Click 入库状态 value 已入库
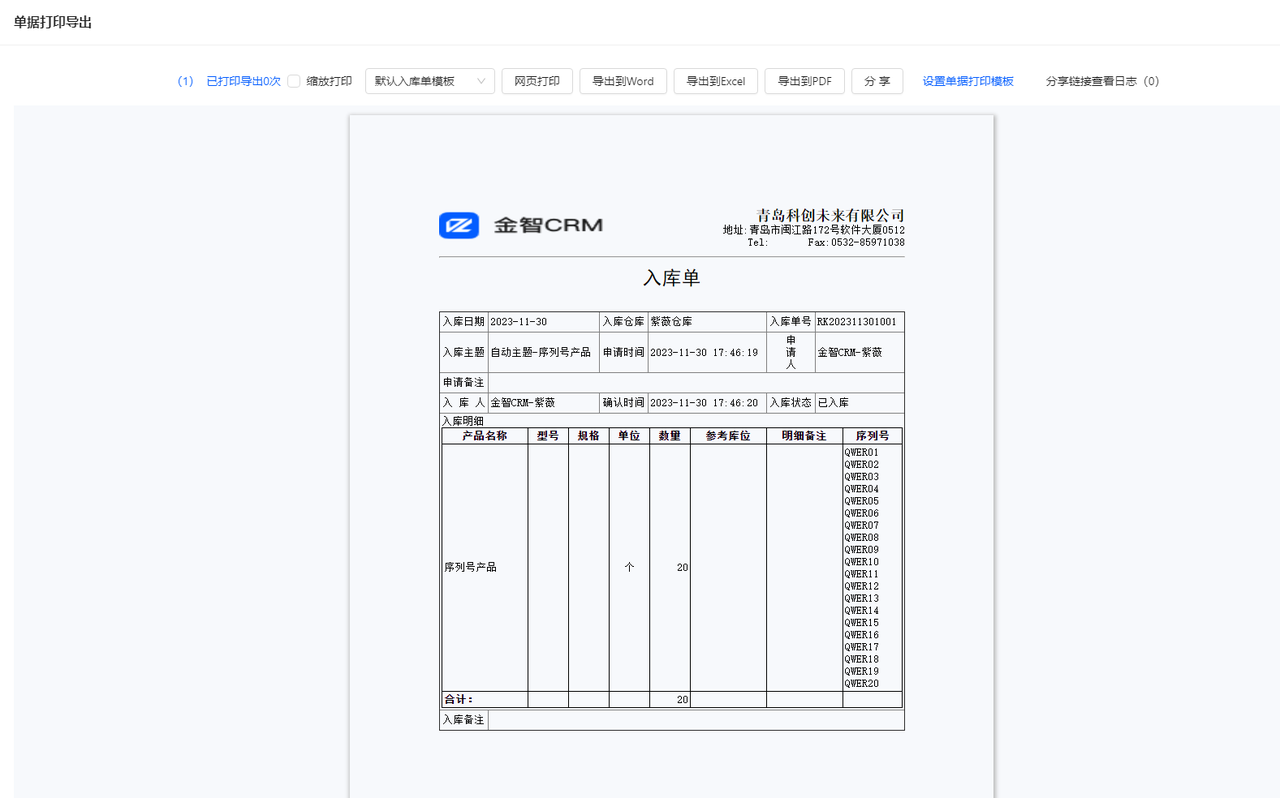This screenshot has height=798, width=1280. point(833,403)
